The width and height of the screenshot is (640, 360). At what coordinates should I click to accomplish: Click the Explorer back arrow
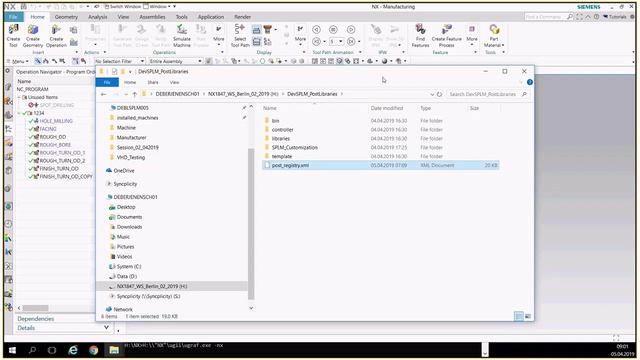pyautogui.click(x=104, y=94)
